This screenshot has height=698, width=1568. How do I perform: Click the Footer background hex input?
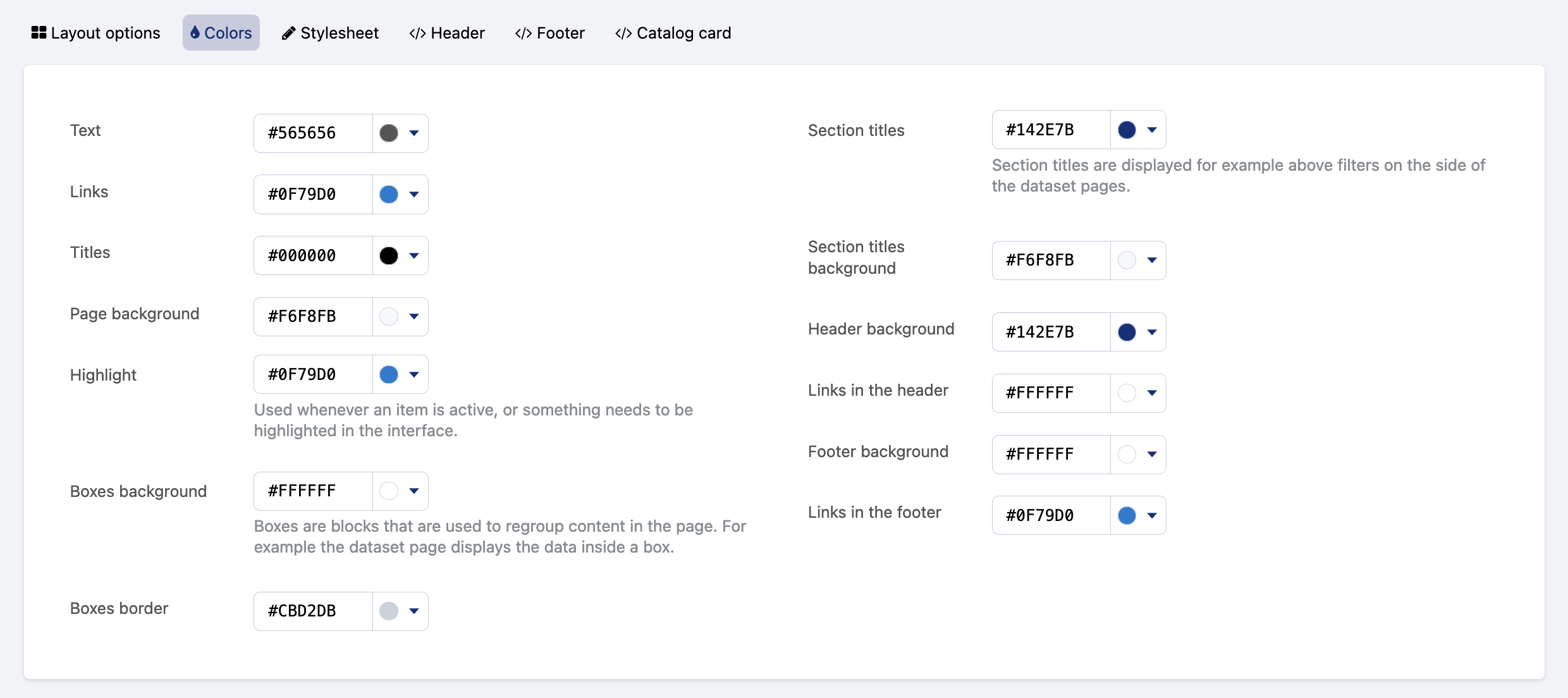tap(1051, 455)
